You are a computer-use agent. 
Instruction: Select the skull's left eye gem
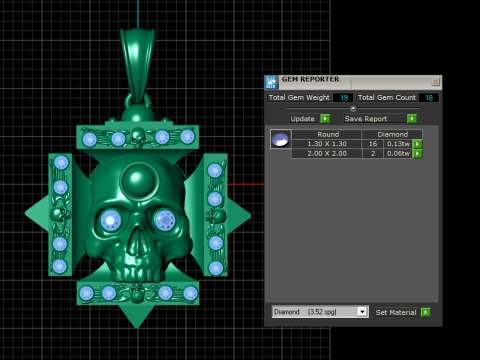pyautogui.click(x=110, y=220)
